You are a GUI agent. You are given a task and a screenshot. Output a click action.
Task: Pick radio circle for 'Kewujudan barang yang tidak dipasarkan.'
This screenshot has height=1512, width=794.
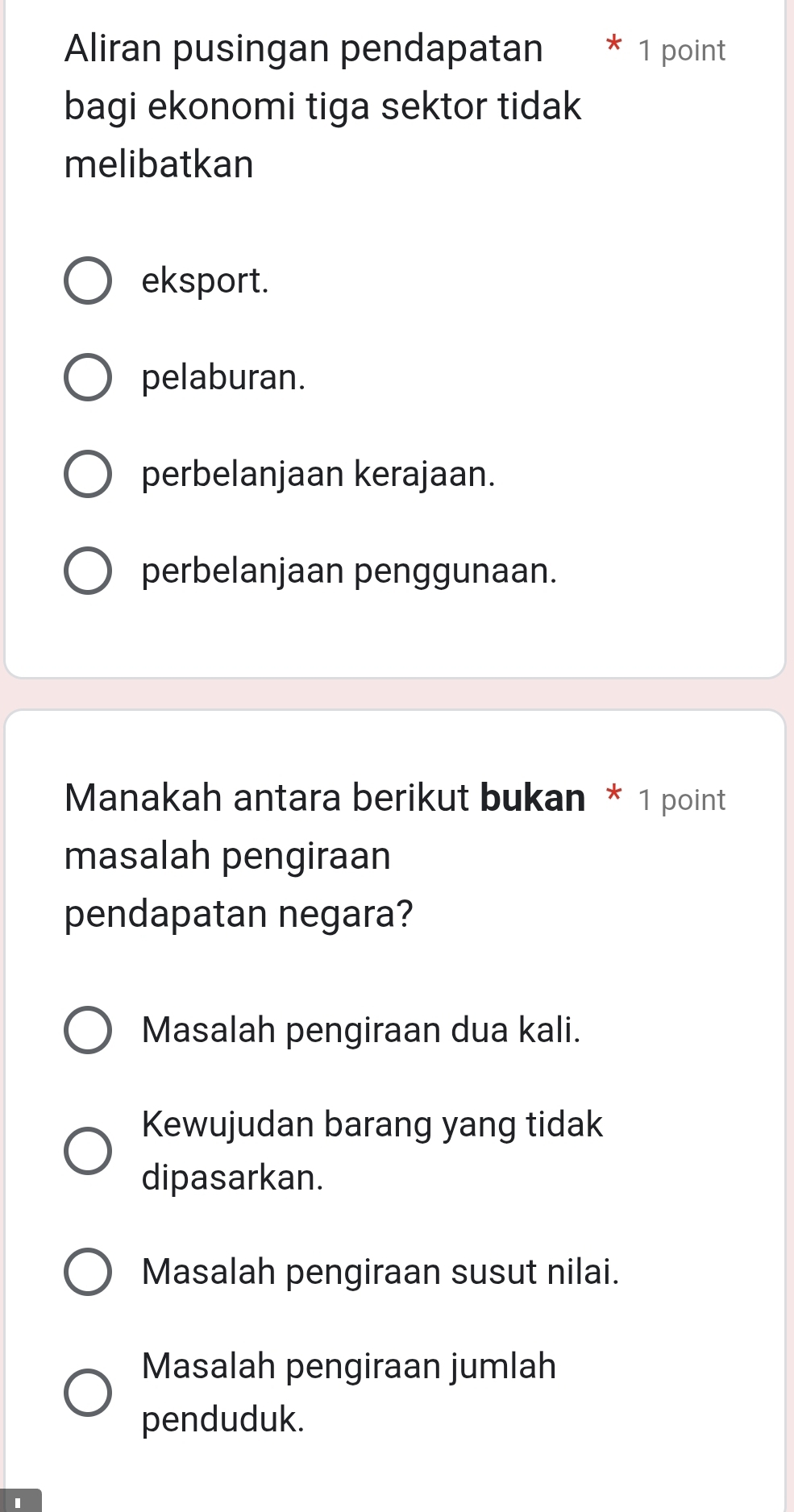(87, 1151)
